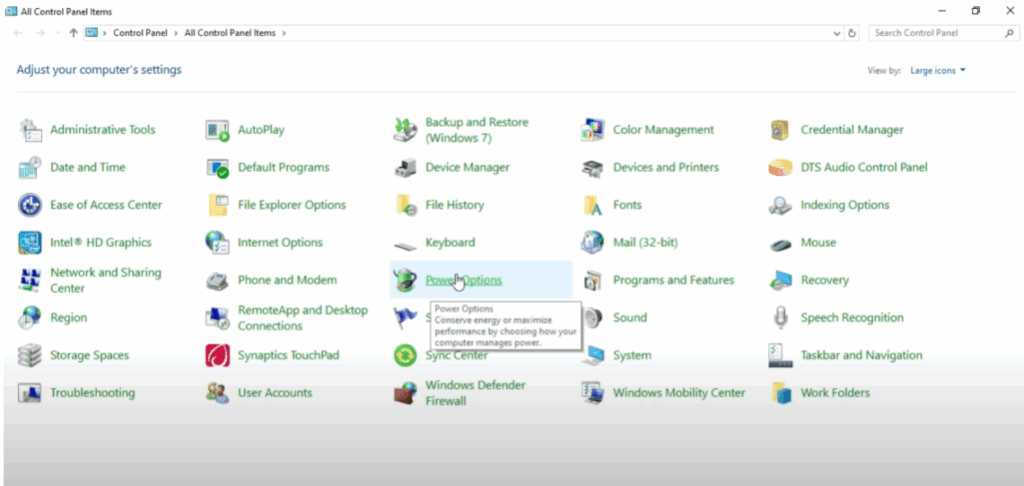Click the Sound speaker icon
1024x486 pixels.
pos(593,318)
